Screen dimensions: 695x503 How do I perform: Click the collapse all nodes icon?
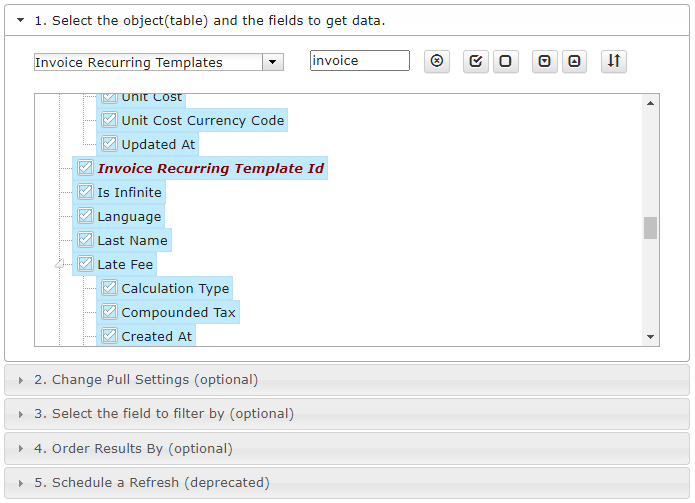click(x=574, y=61)
